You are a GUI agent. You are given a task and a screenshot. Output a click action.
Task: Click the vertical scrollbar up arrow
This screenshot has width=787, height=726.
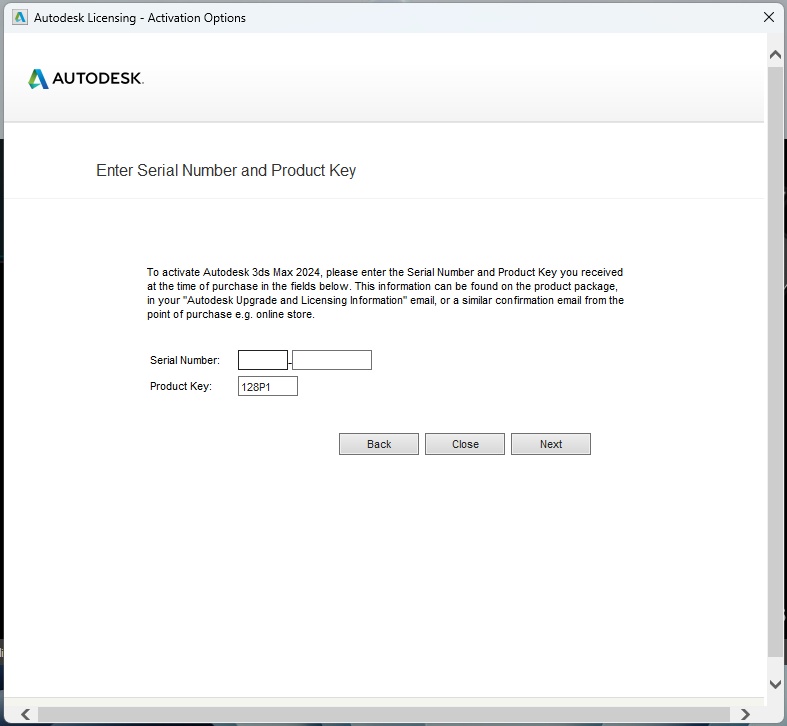(775, 55)
